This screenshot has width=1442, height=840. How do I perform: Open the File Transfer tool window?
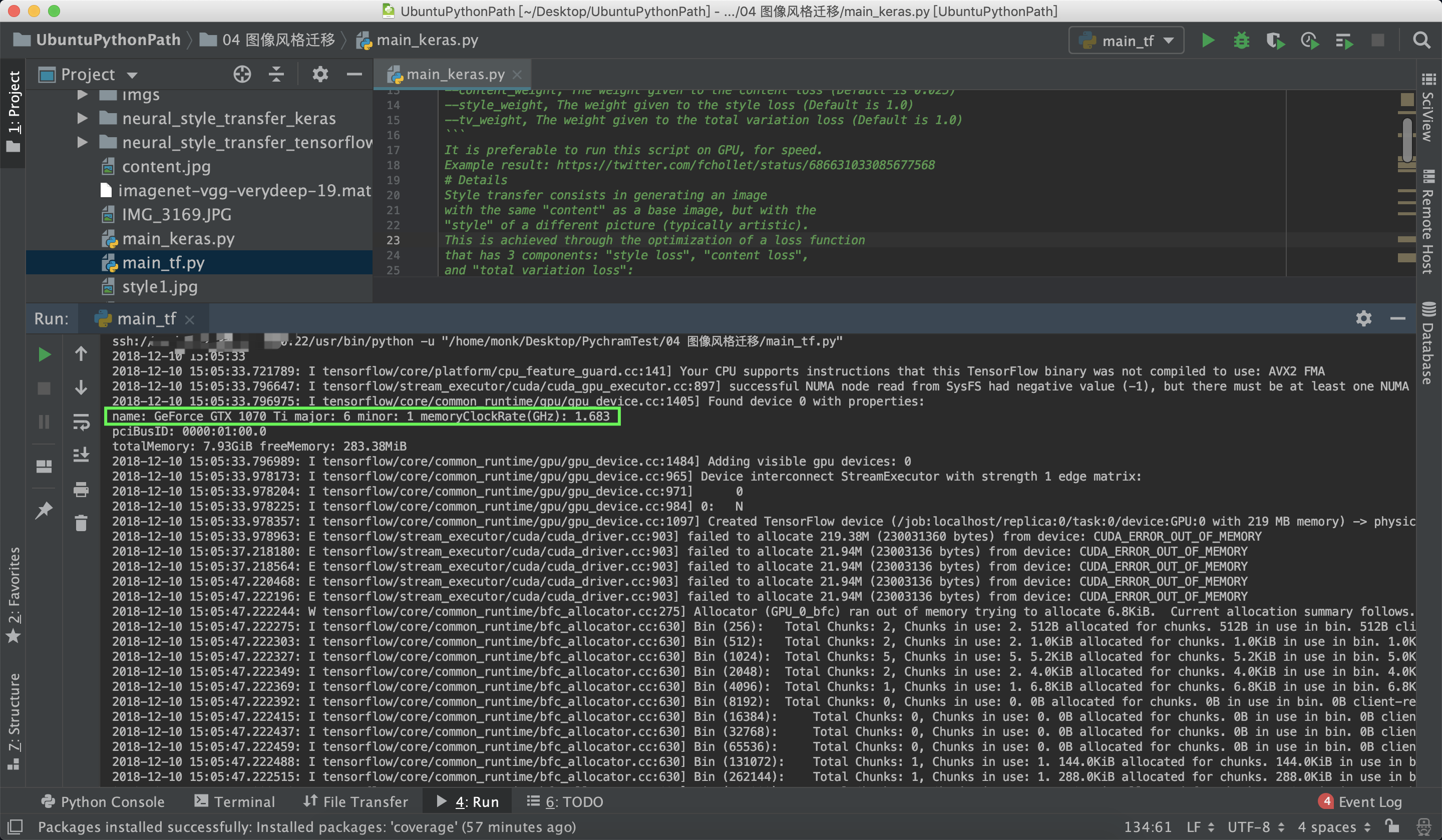(356, 801)
